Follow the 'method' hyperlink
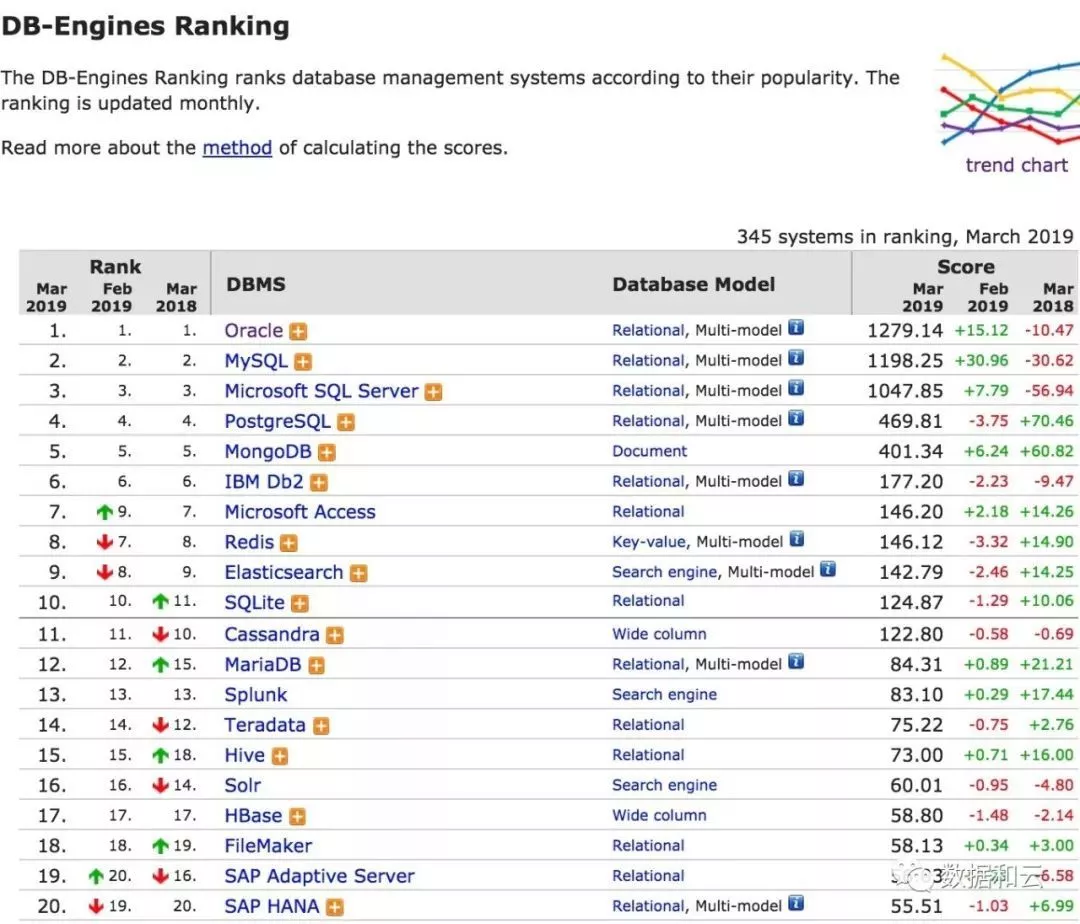 coord(237,147)
